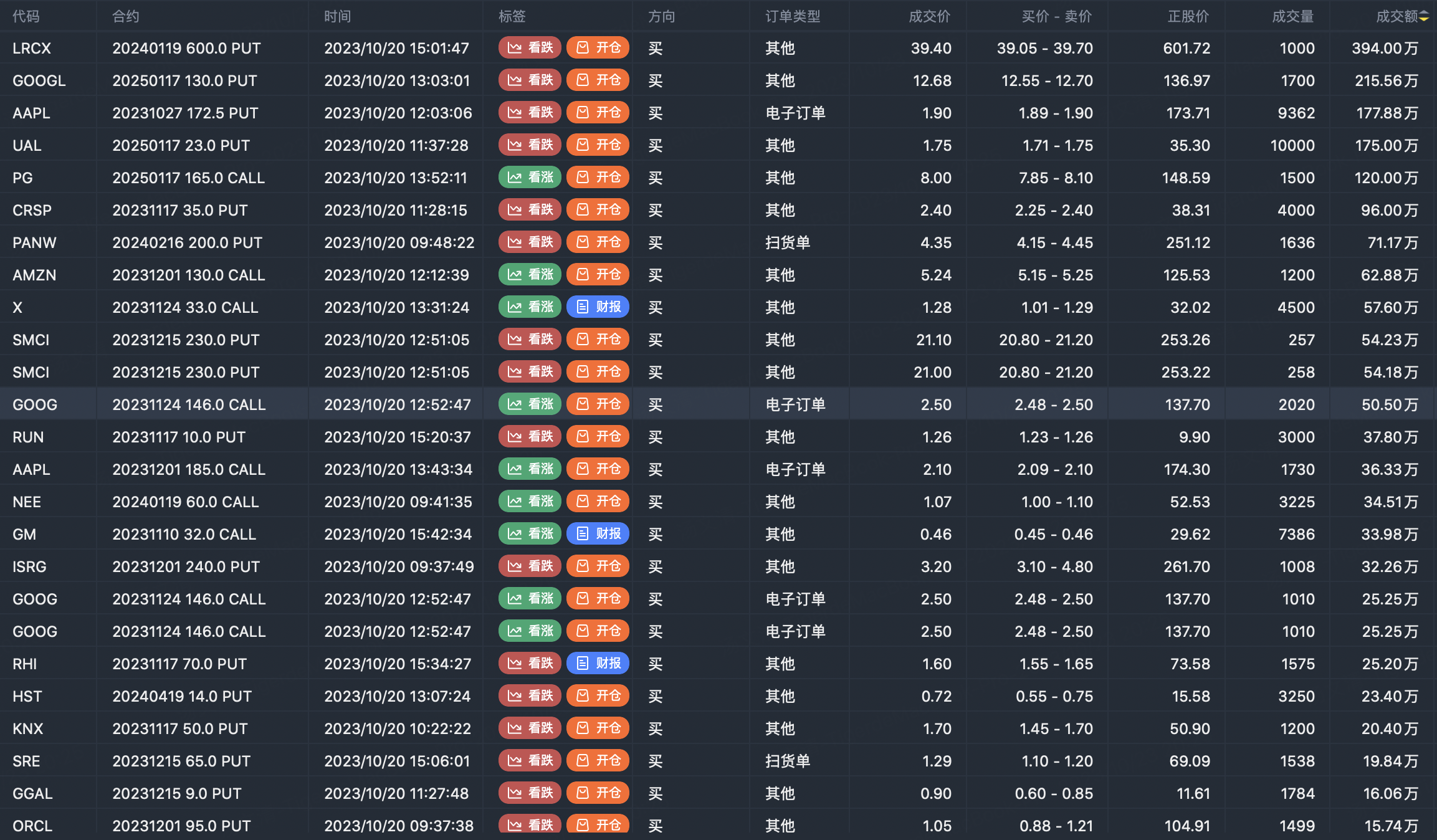1437x840 pixels.
Task: Click the 代码 column header
Action: (26, 17)
